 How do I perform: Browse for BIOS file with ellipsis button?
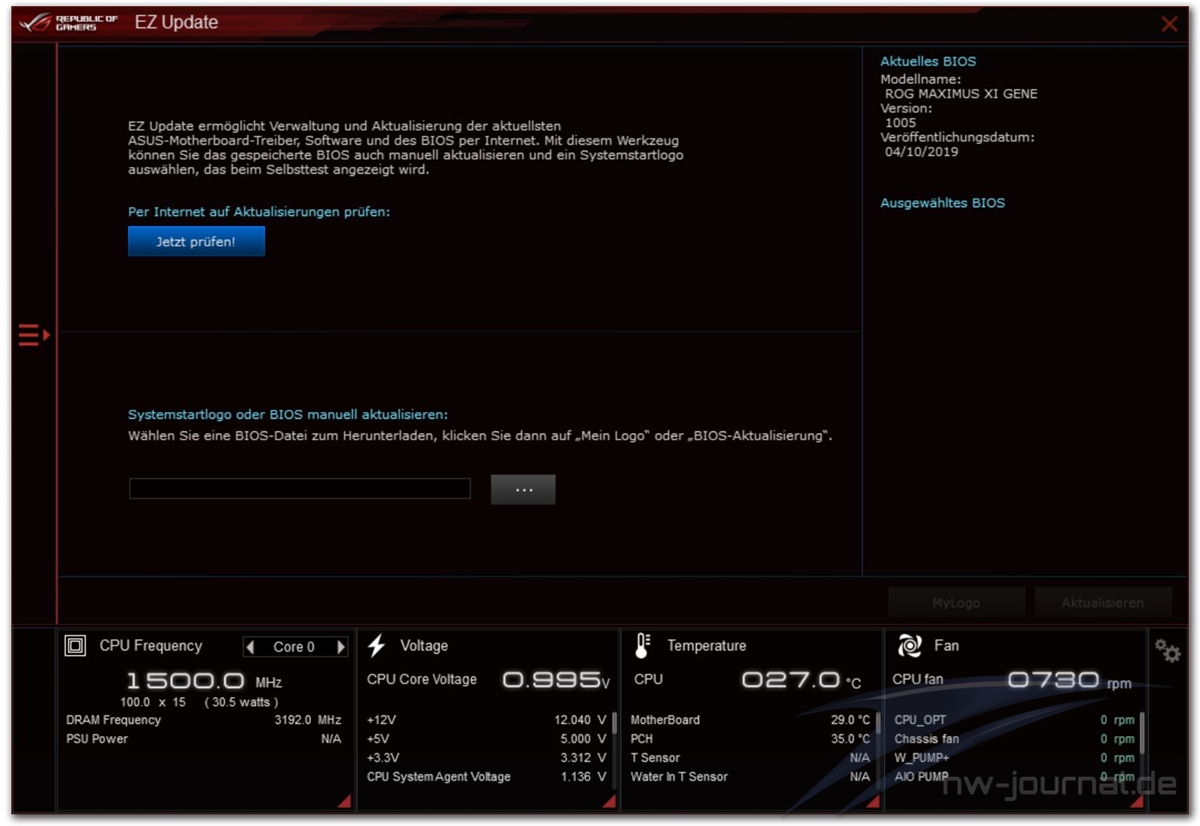pos(523,489)
